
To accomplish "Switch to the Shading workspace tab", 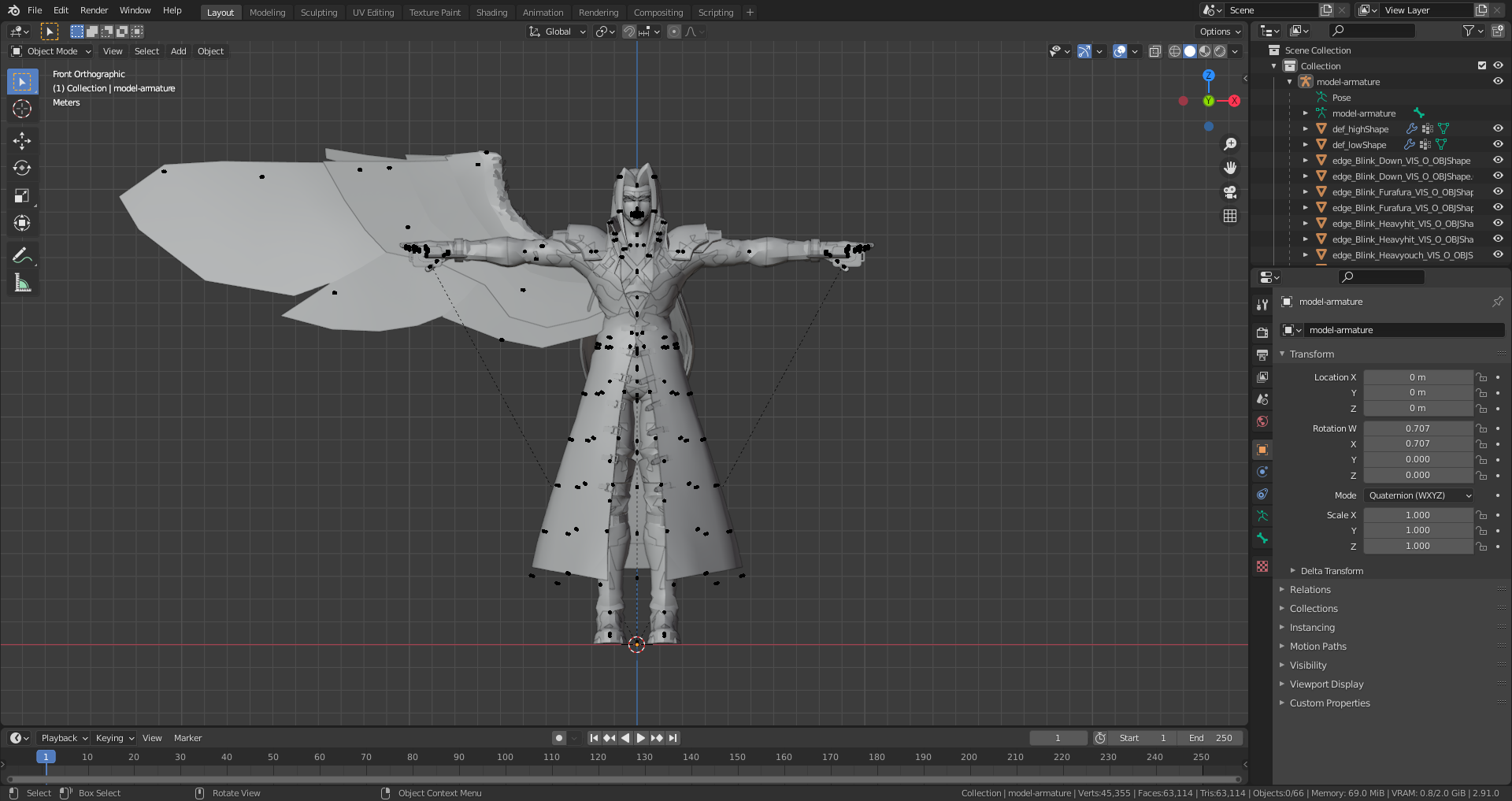I will [x=491, y=12].
